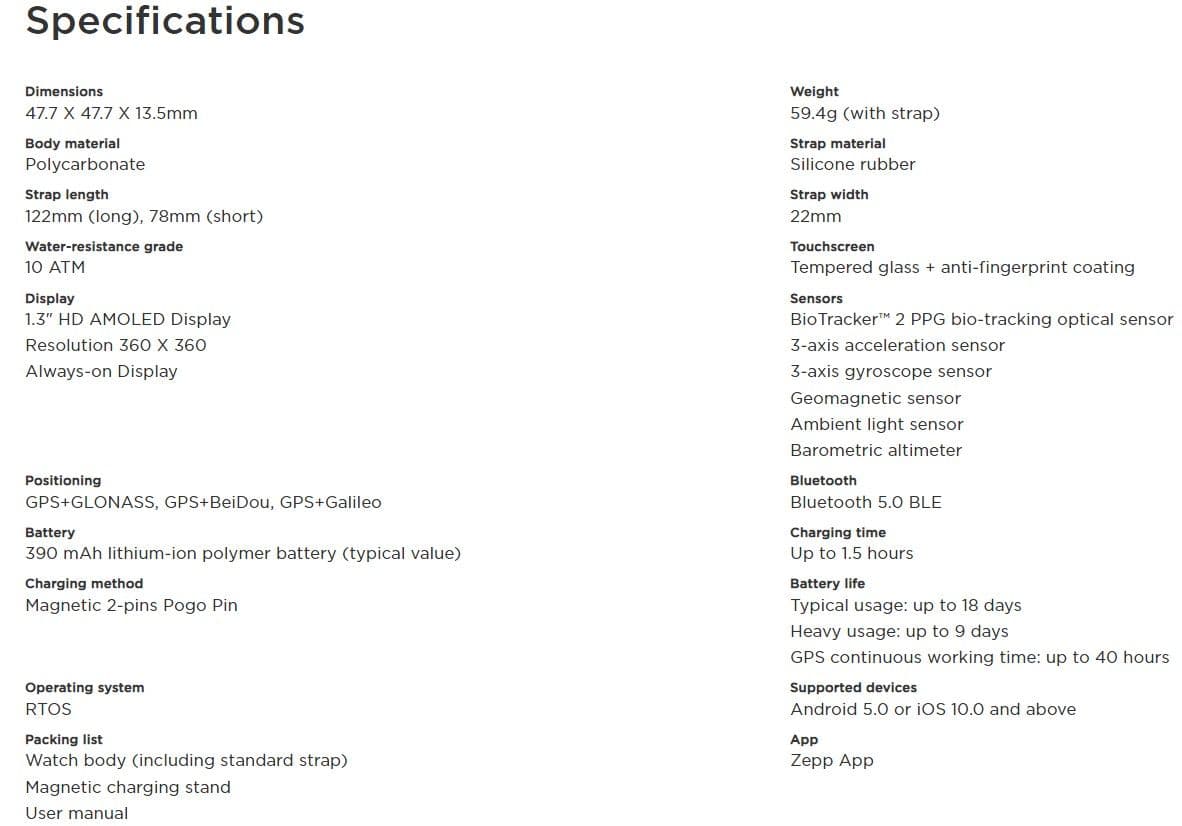
Task: Click the Always-on Display text
Action: tap(101, 371)
